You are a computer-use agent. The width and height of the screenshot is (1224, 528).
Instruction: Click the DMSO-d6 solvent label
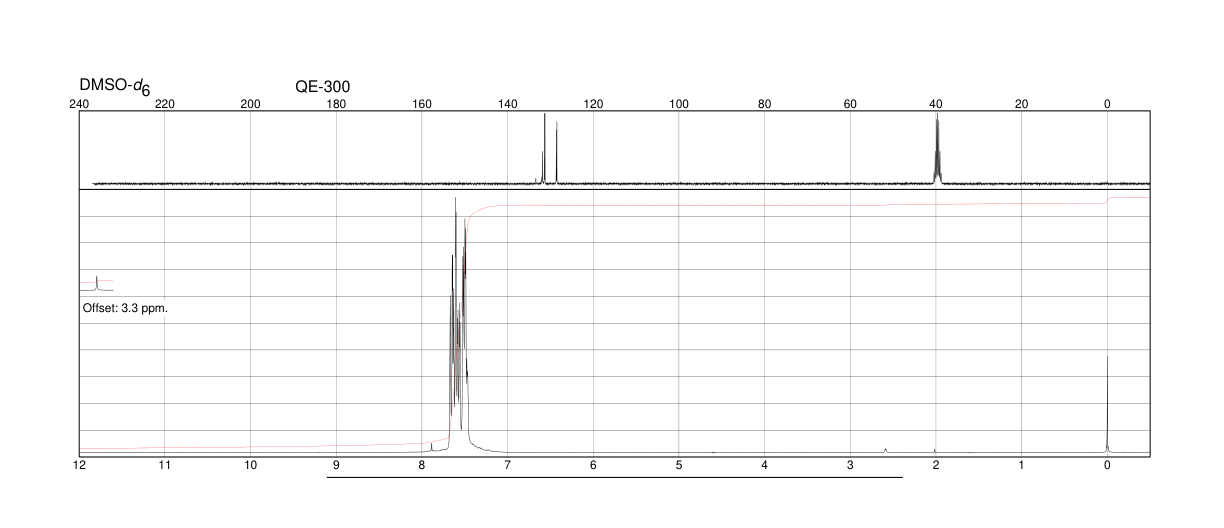coord(115,88)
